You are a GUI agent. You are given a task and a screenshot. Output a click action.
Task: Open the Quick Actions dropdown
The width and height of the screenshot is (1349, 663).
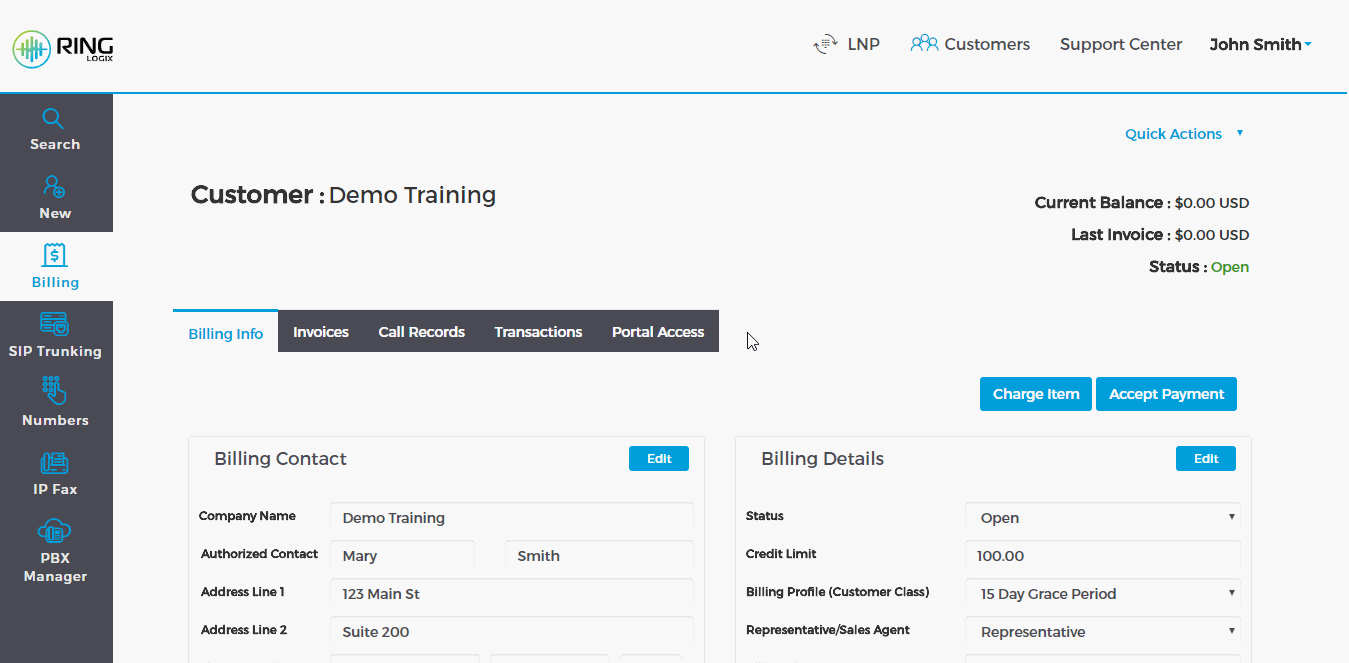[x=1184, y=133]
